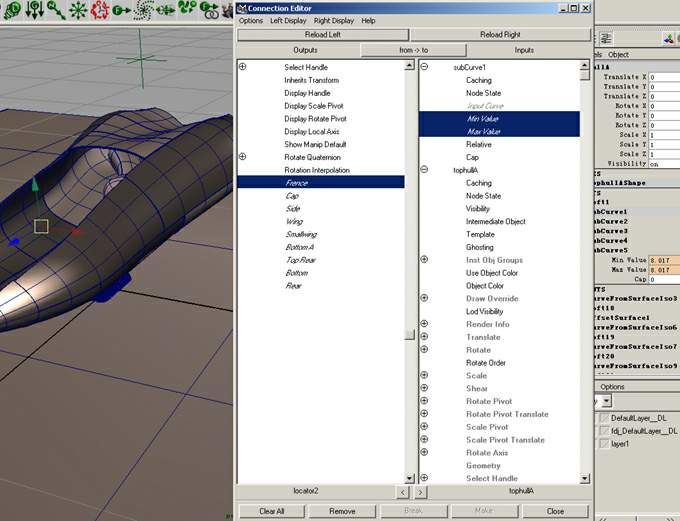The height and width of the screenshot is (521, 680).
Task: Select Intermediate Object attribute
Action: 496,222
